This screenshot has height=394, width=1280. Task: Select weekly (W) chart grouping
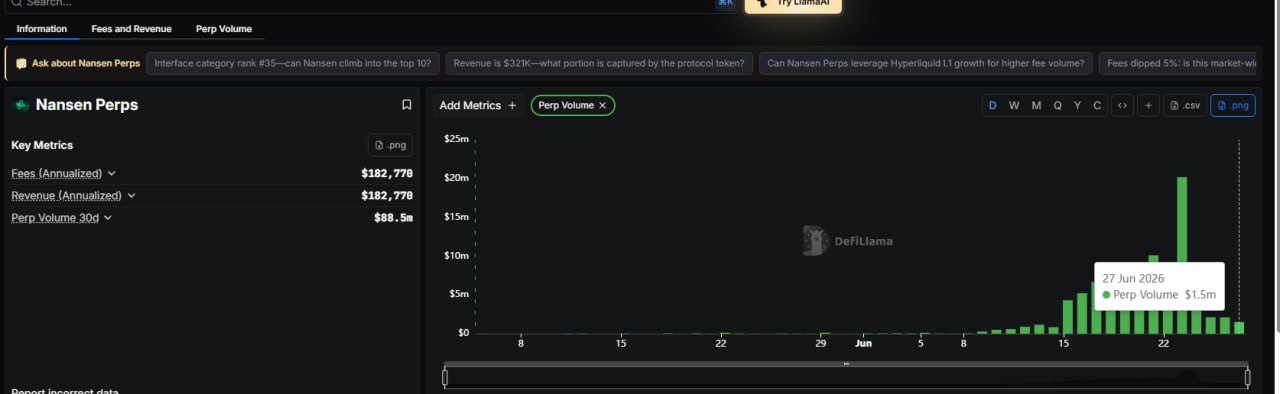(x=1014, y=105)
